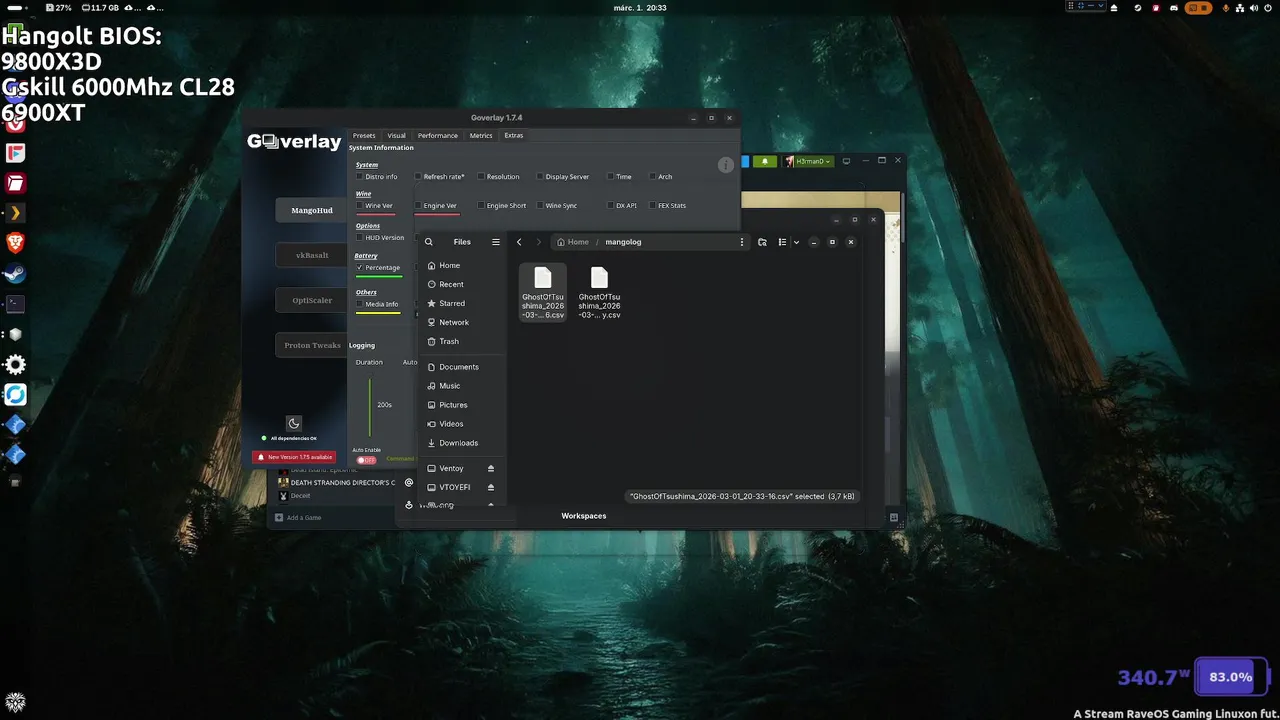
Task: Enable Distro info checkbox
Action: click(x=360, y=177)
